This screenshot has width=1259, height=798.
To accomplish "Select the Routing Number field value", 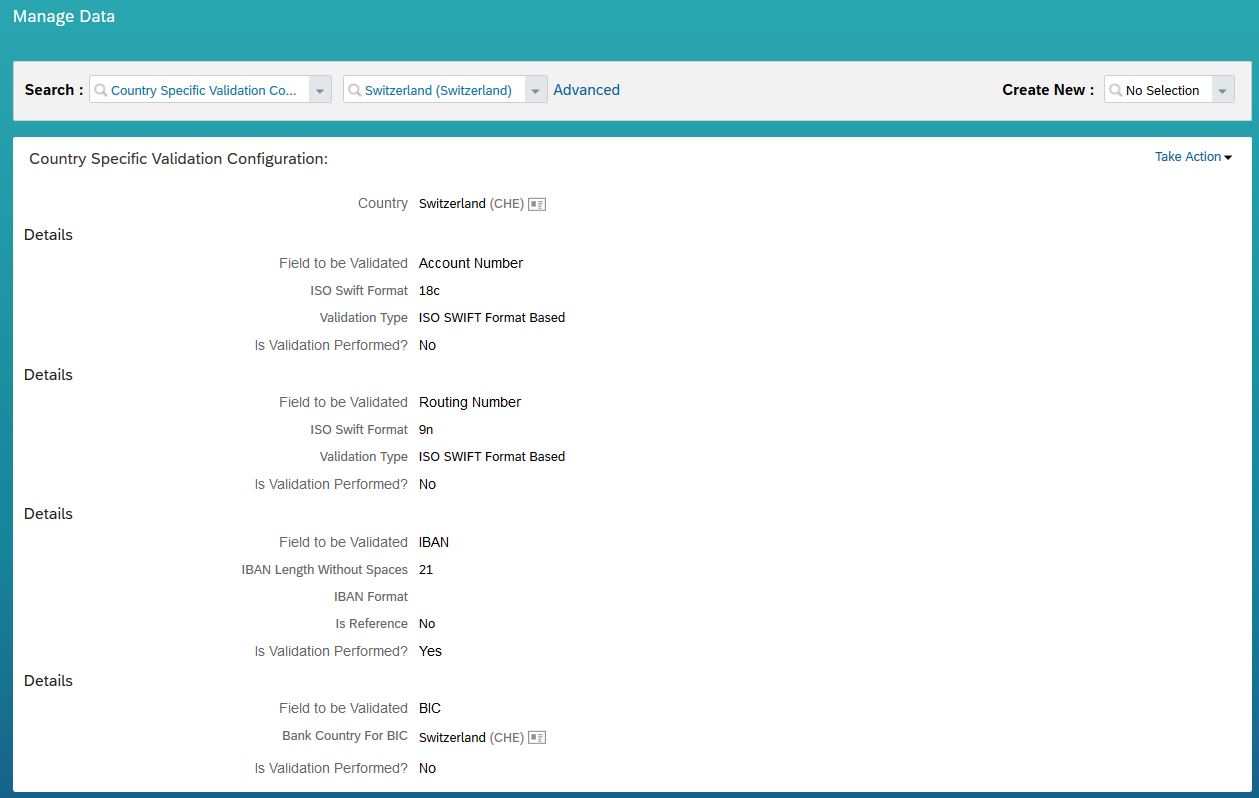I will (x=470, y=402).
